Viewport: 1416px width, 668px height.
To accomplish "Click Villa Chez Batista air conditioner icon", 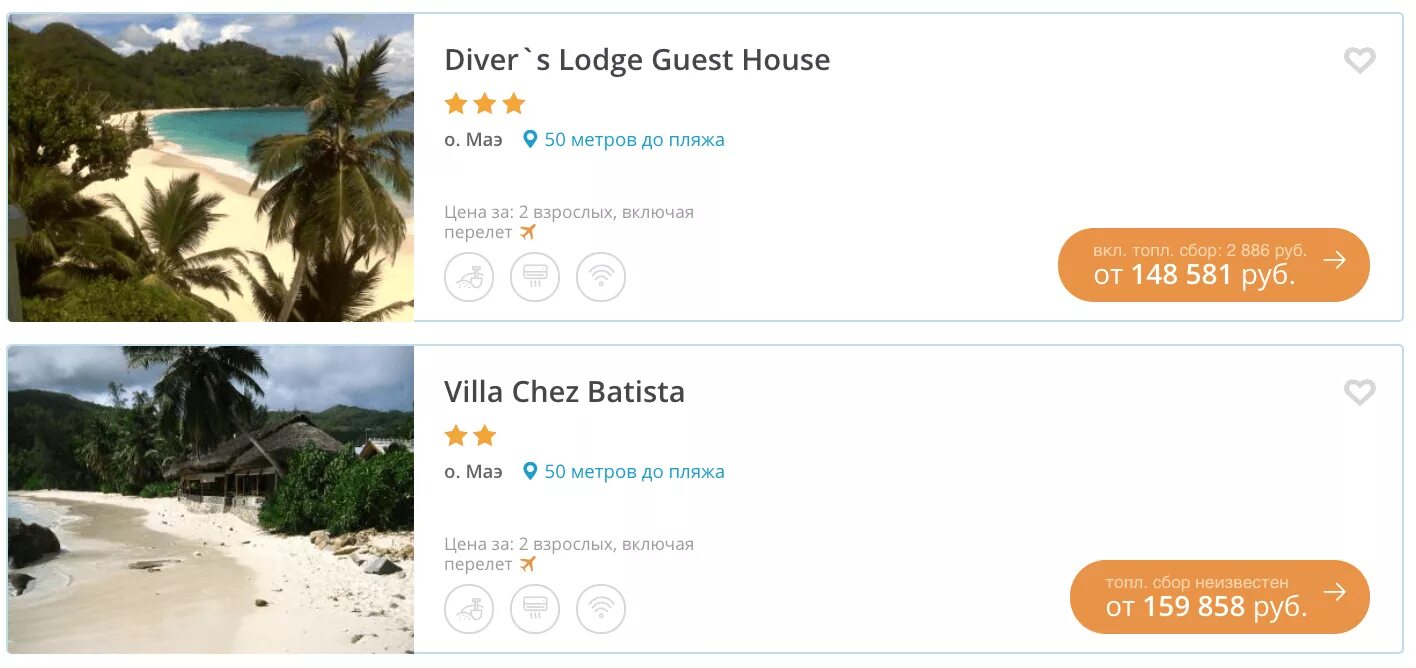I will (x=535, y=609).
